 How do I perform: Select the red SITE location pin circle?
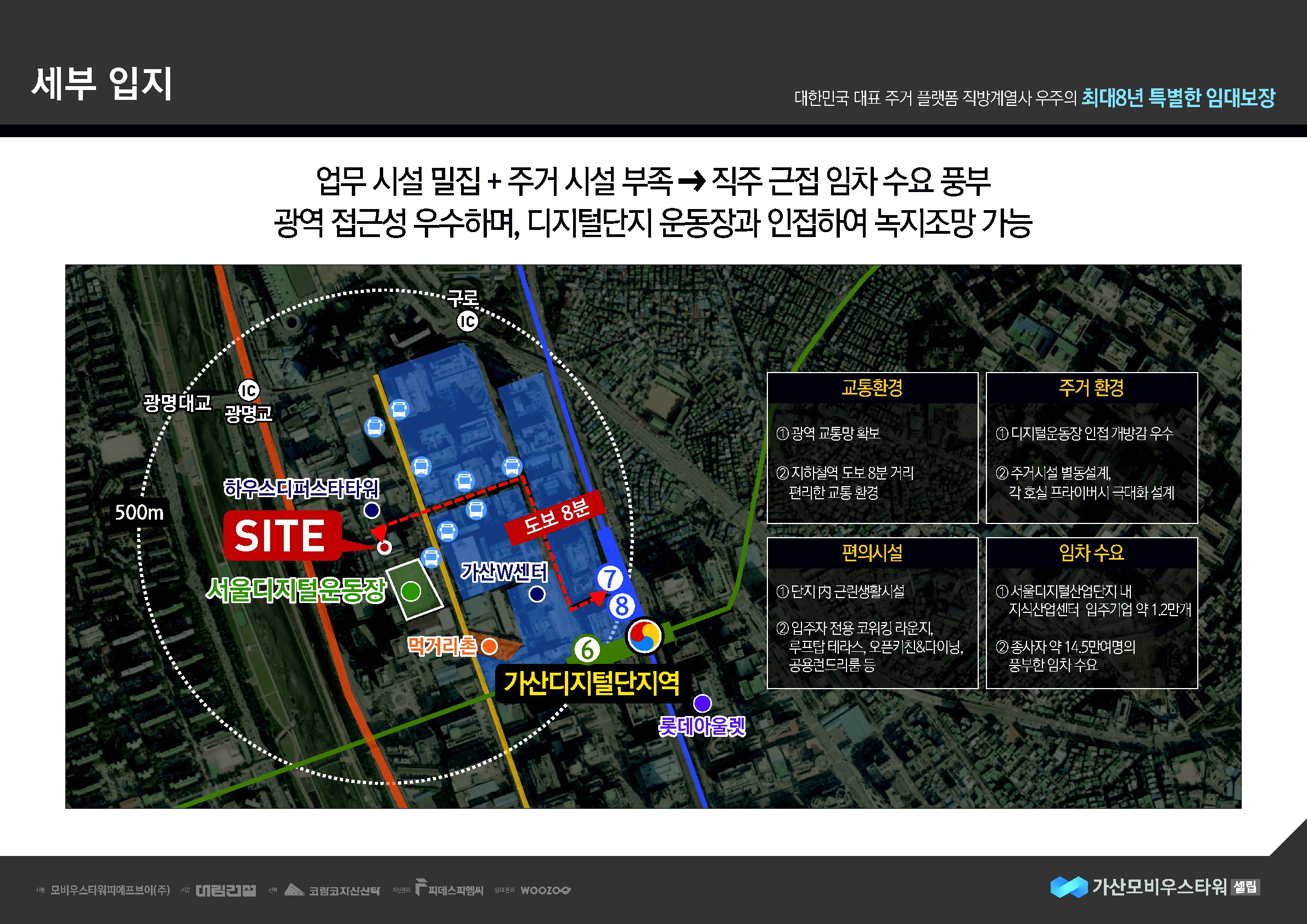(x=385, y=548)
